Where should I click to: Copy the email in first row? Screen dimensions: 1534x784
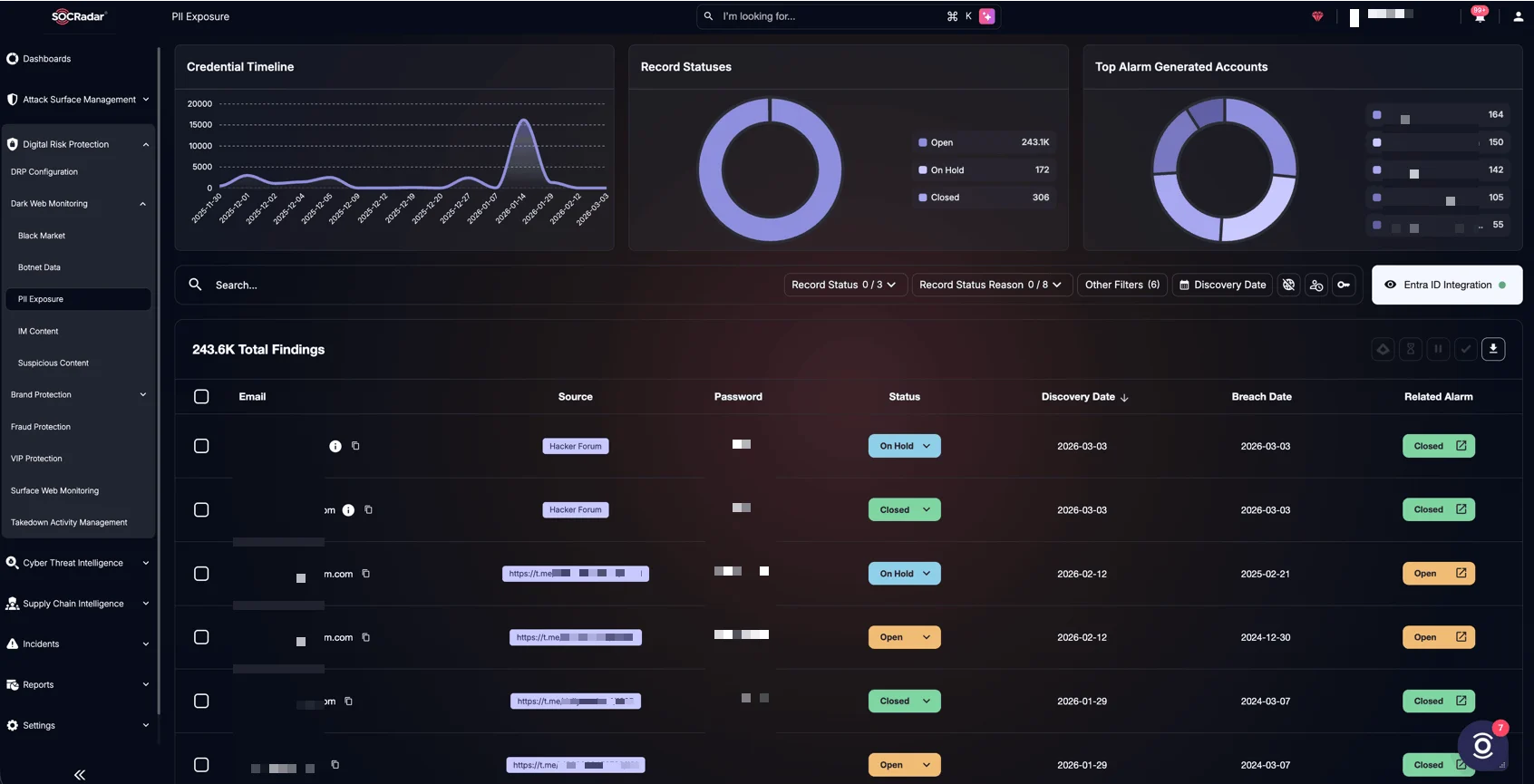coord(355,446)
